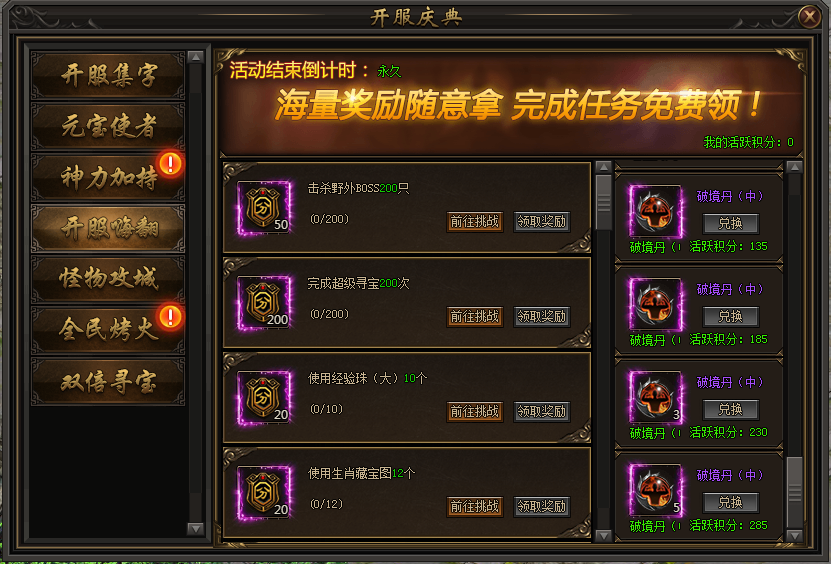
Task: Select the 破境丹 item icon costing 185 points
Action: coord(656,304)
